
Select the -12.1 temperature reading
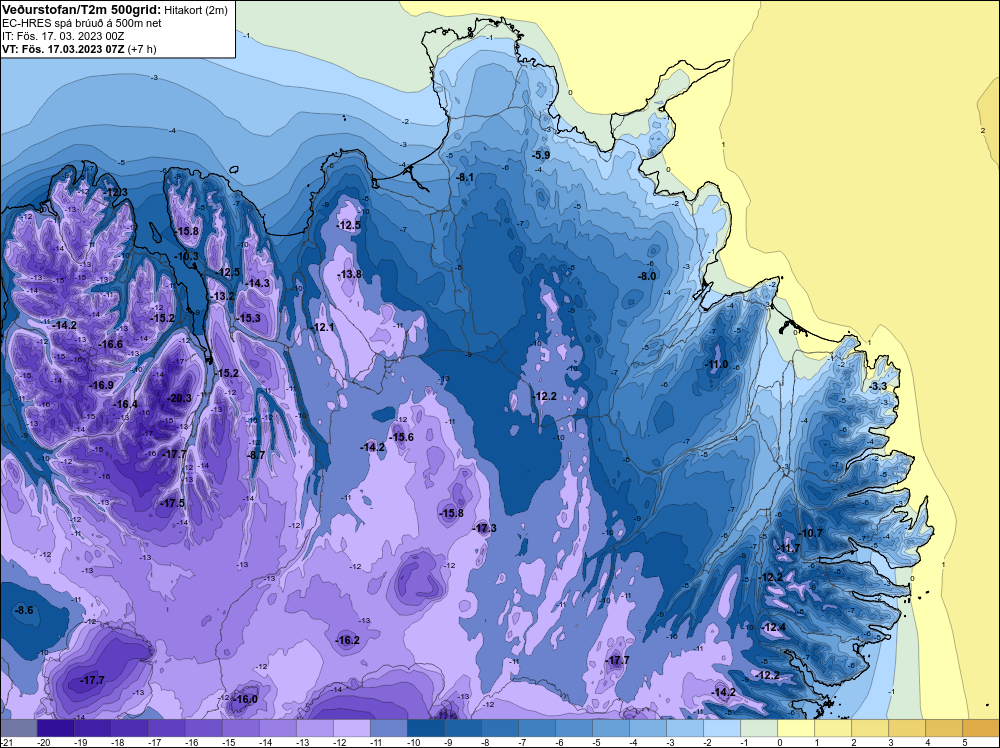(x=323, y=327)
